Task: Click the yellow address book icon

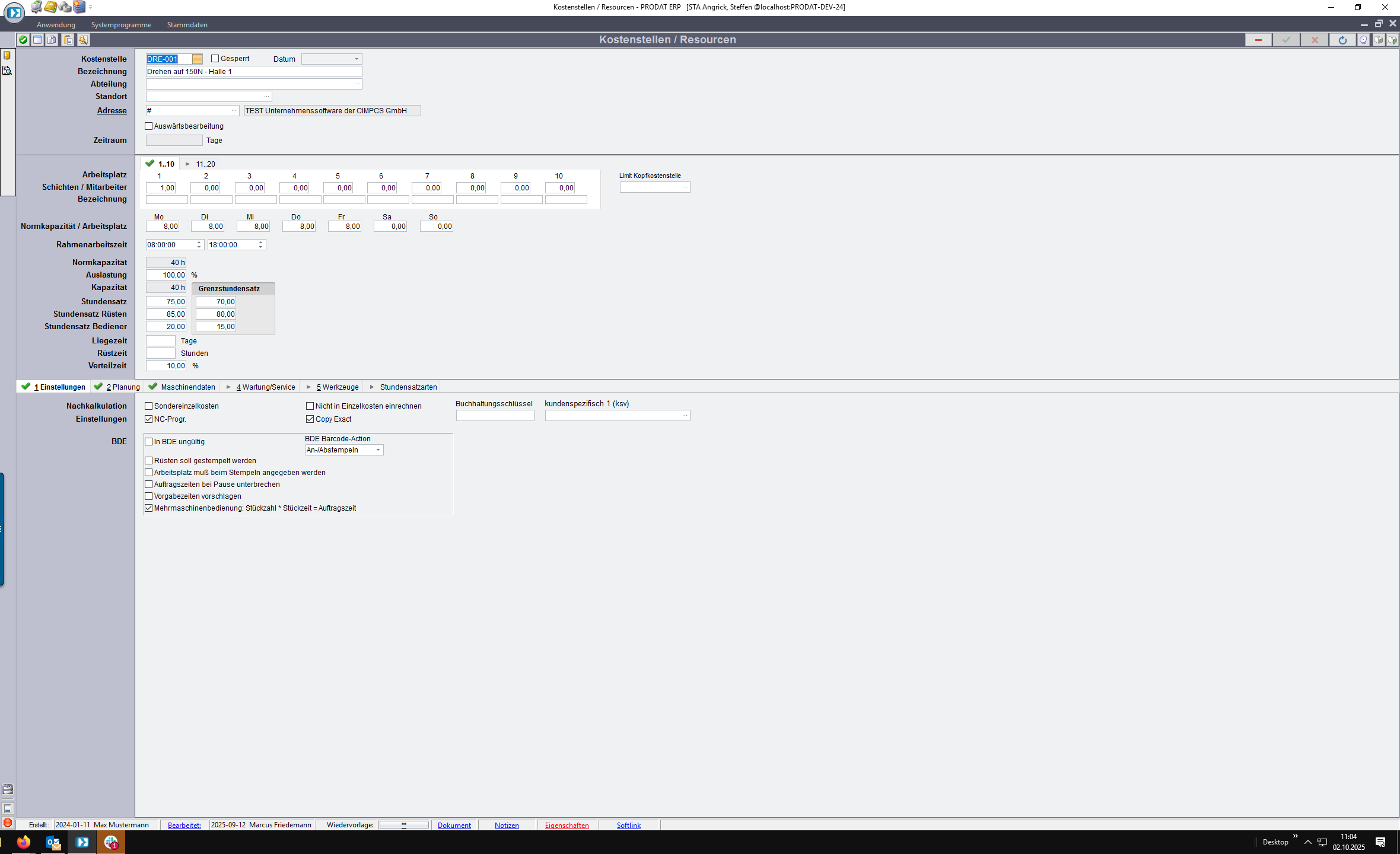Action: [x=51, y=7]
